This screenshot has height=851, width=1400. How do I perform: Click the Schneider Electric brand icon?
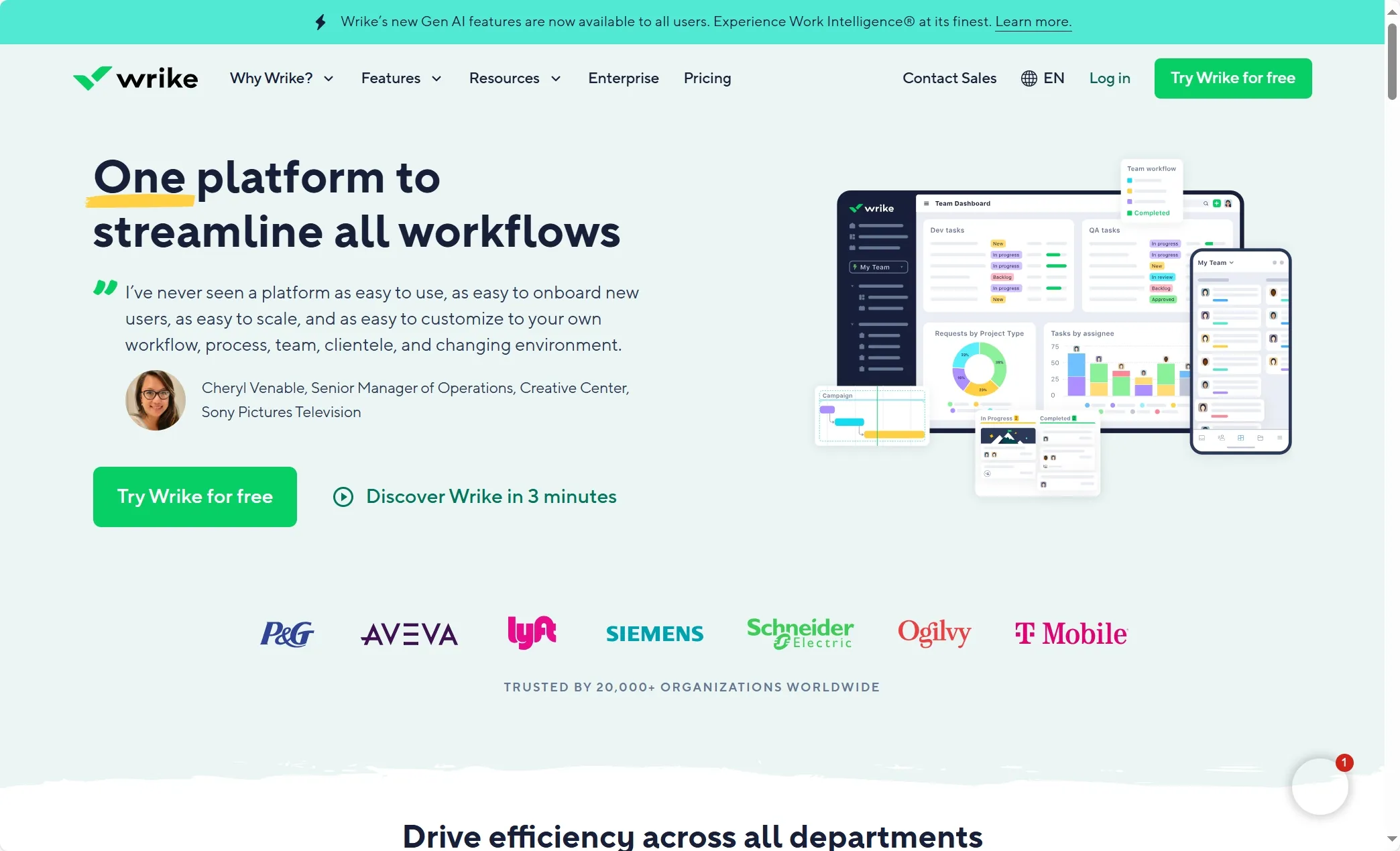pyautogui.click(x=800, y=633)
